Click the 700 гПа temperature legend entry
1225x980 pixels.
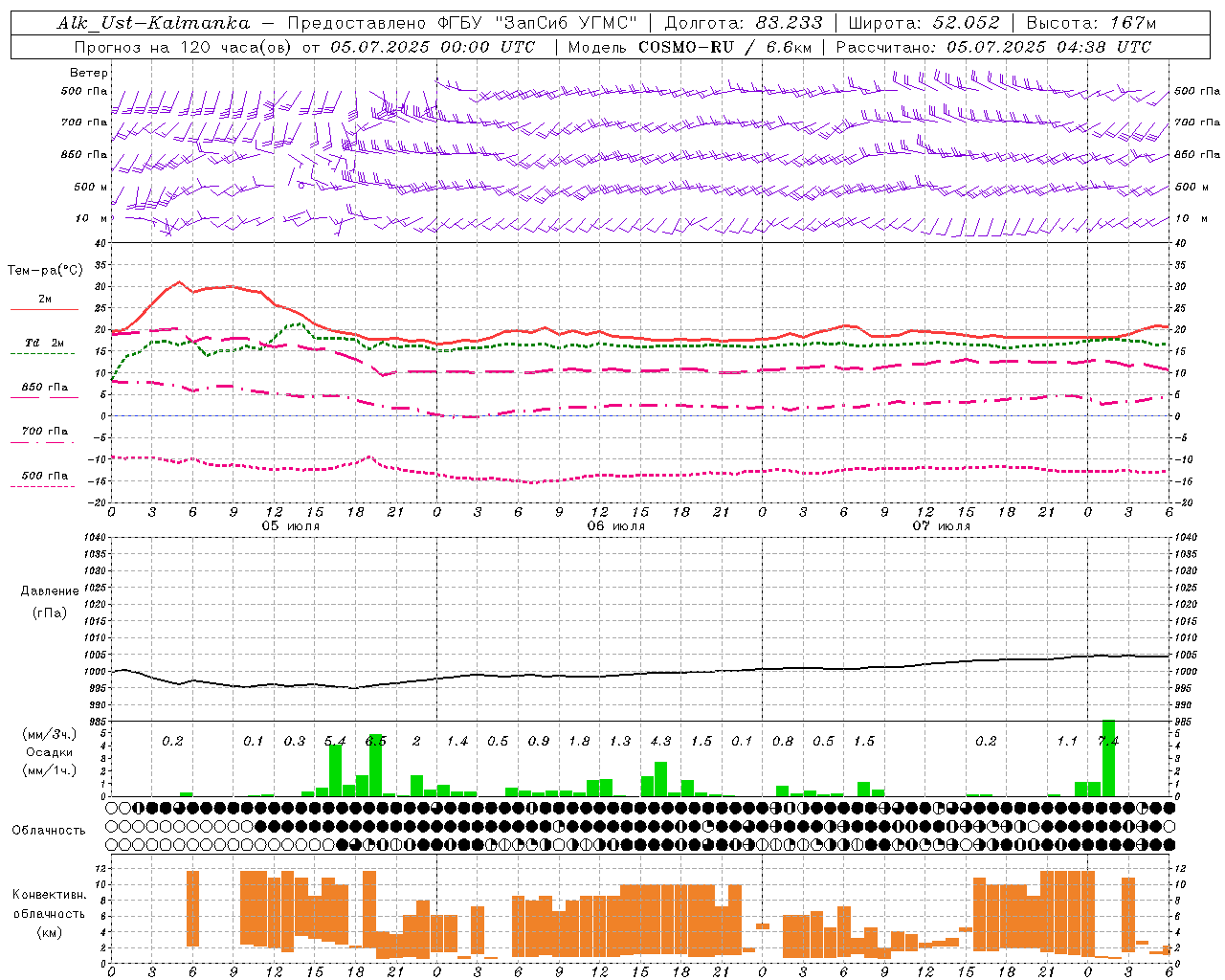click(x=45, y=432)
